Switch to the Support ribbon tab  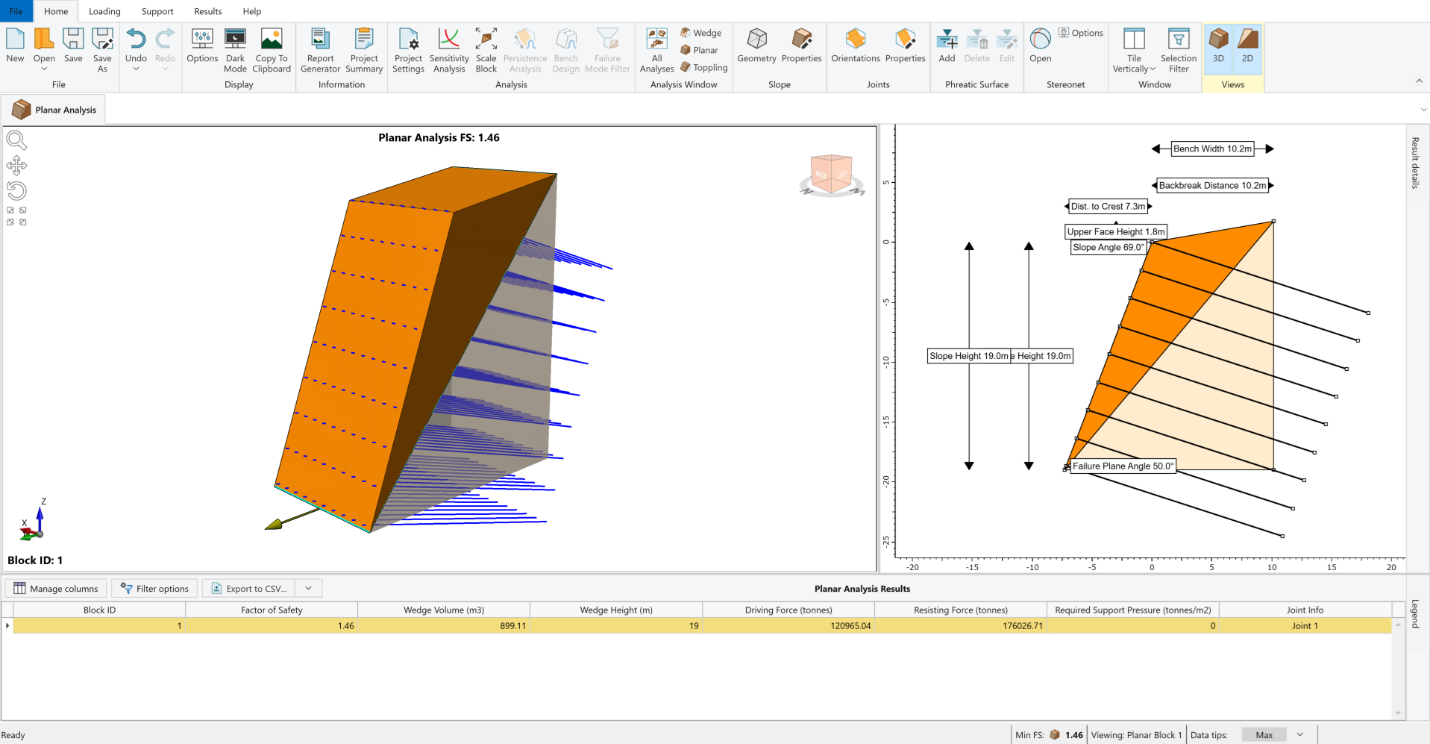157,11
